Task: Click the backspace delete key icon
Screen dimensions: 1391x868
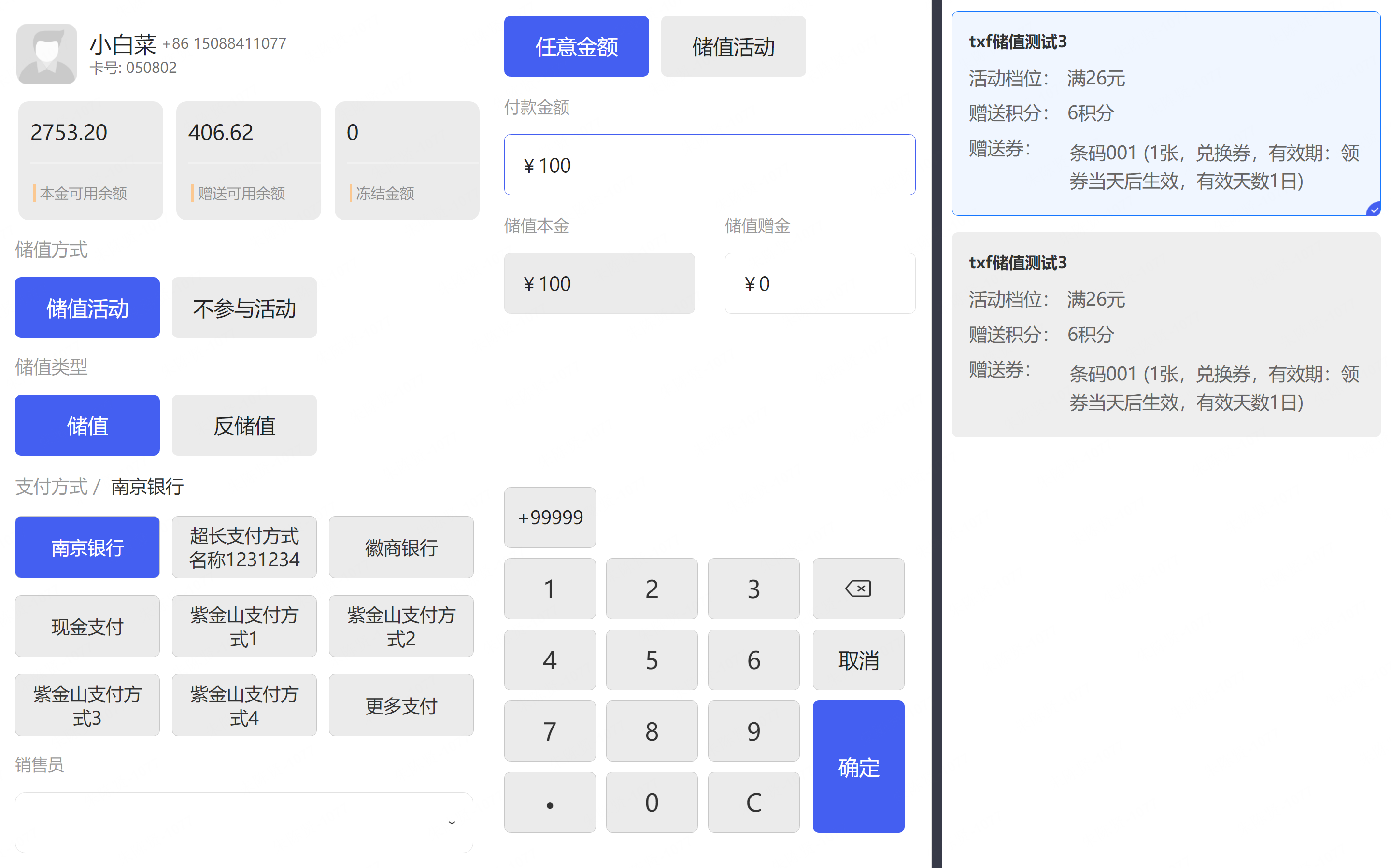Action: 858,588
